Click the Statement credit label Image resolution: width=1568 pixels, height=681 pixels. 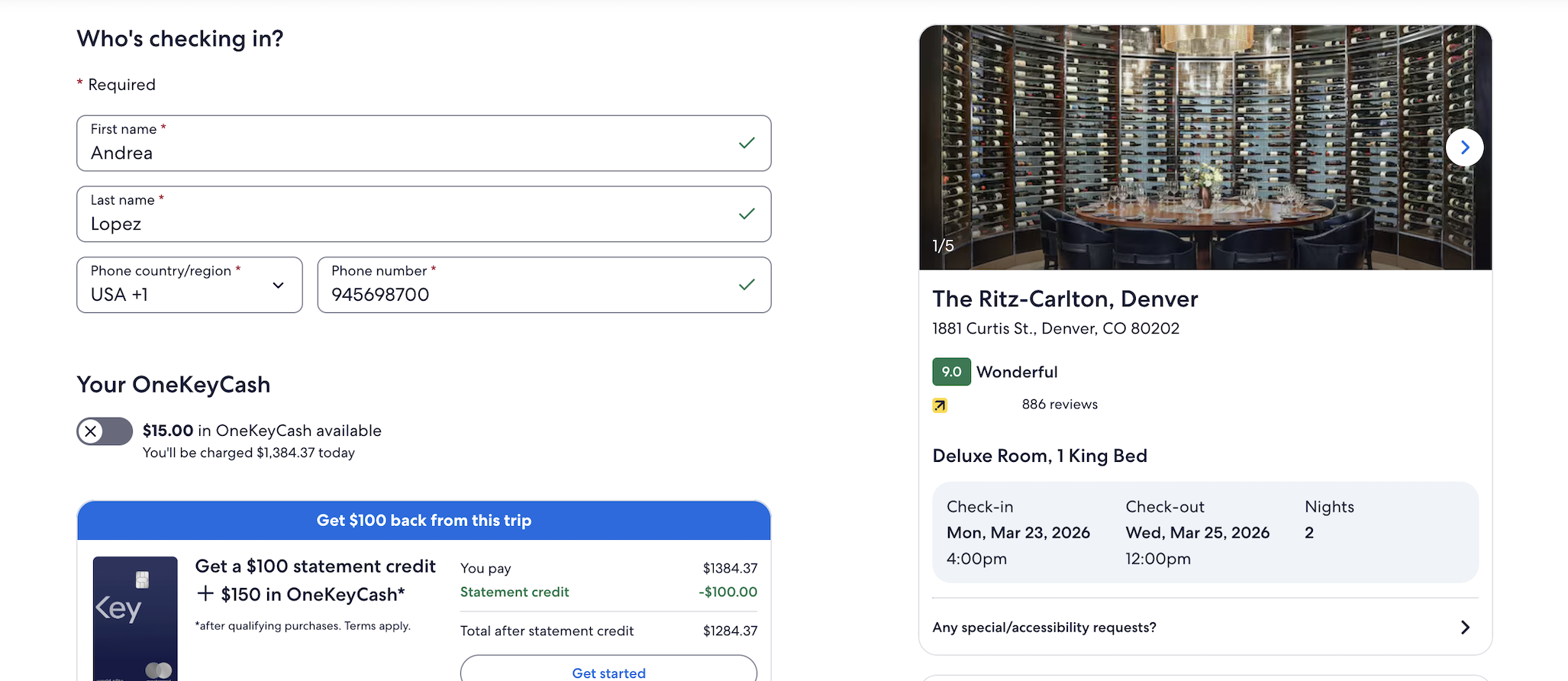[515, 592]
